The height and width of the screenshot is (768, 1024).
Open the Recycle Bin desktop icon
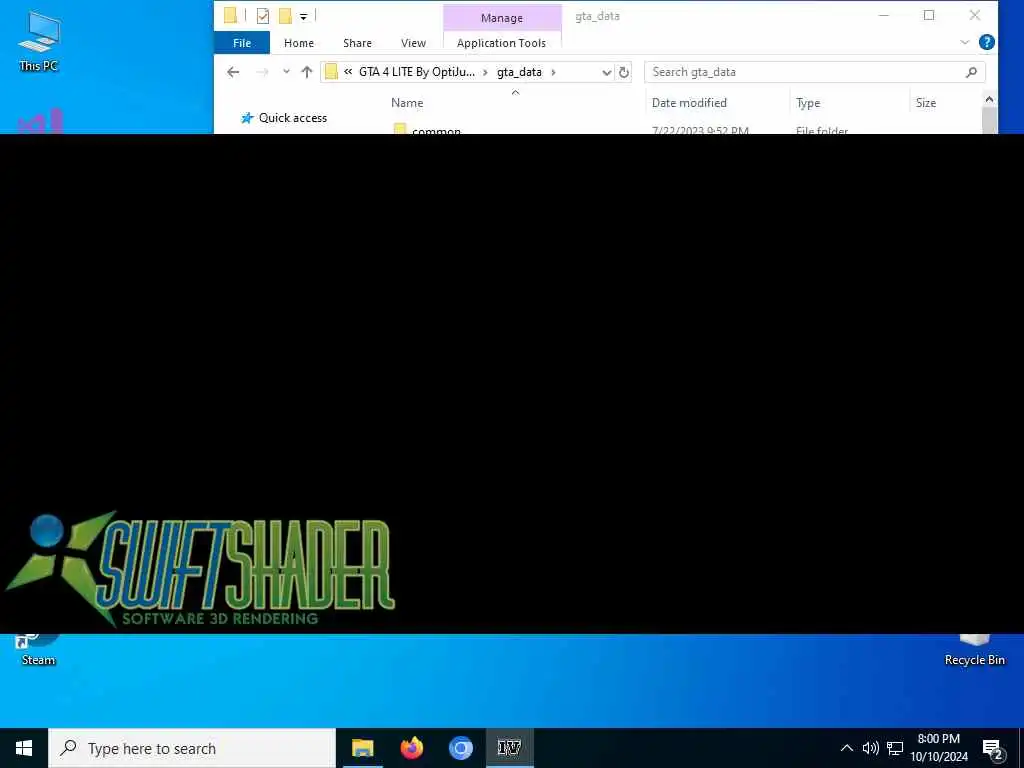click(974, 650)
